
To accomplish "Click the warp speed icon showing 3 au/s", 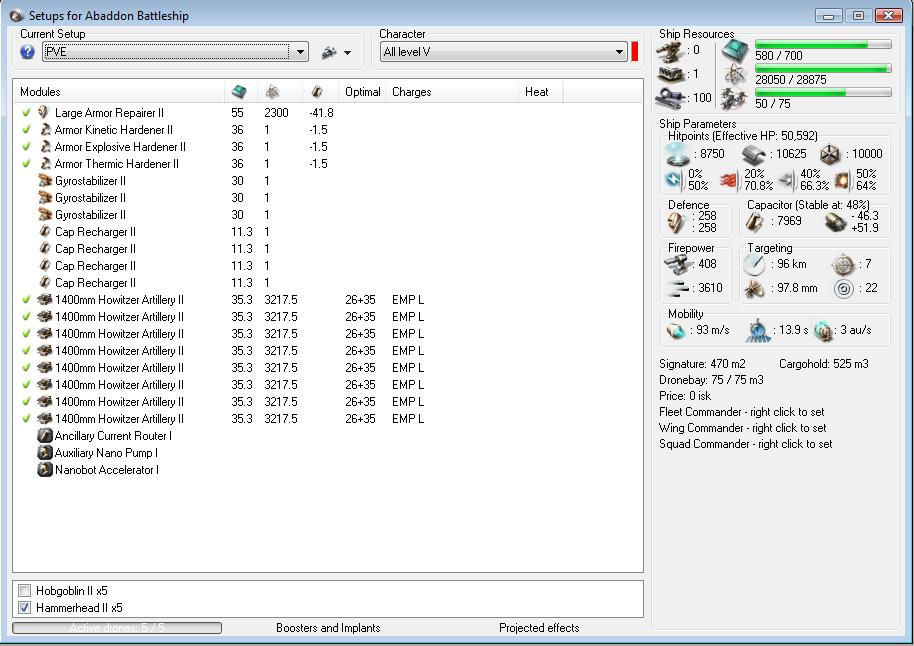I will (823, 331).
